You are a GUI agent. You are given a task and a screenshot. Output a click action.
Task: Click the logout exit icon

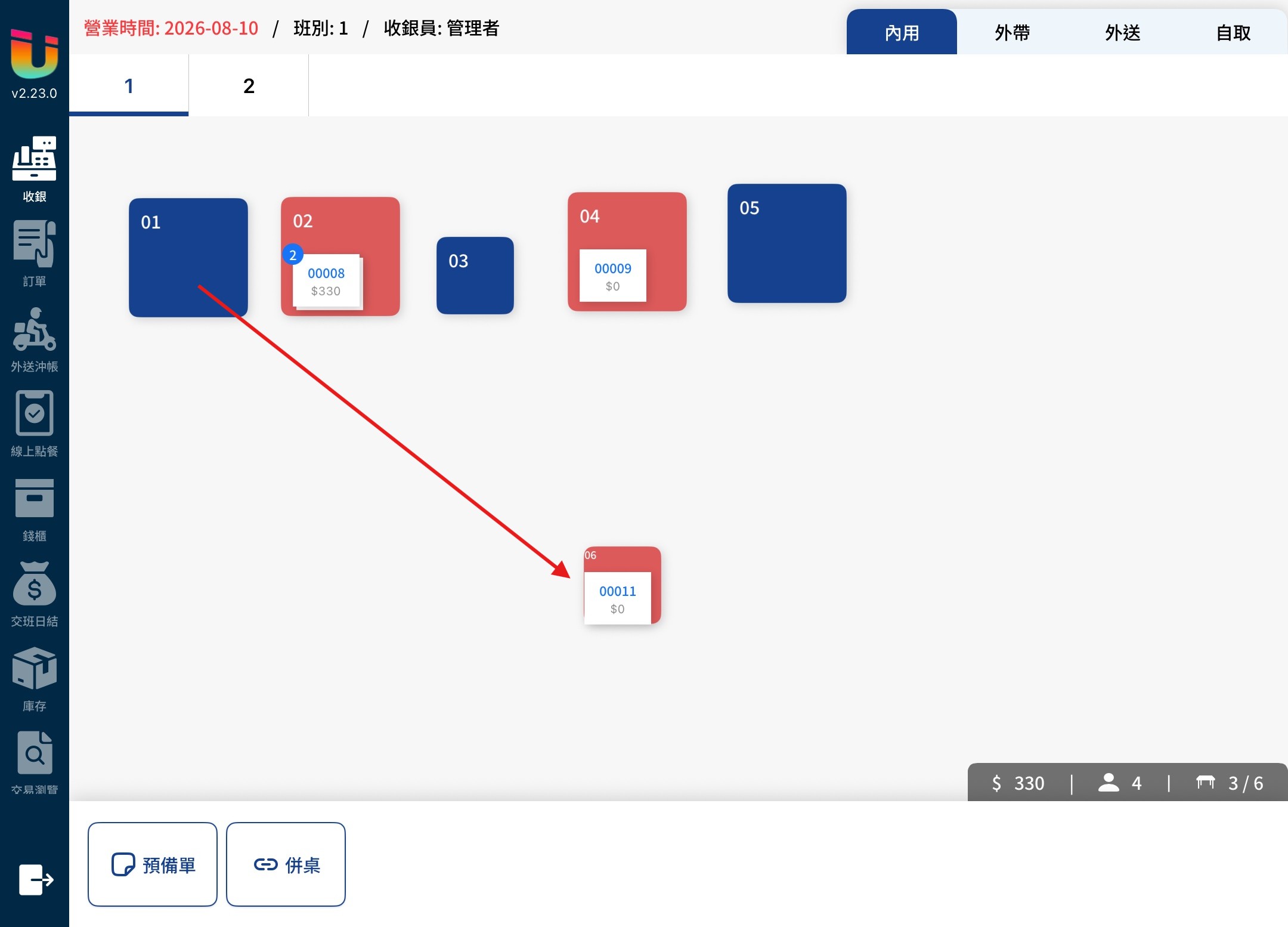36,879
